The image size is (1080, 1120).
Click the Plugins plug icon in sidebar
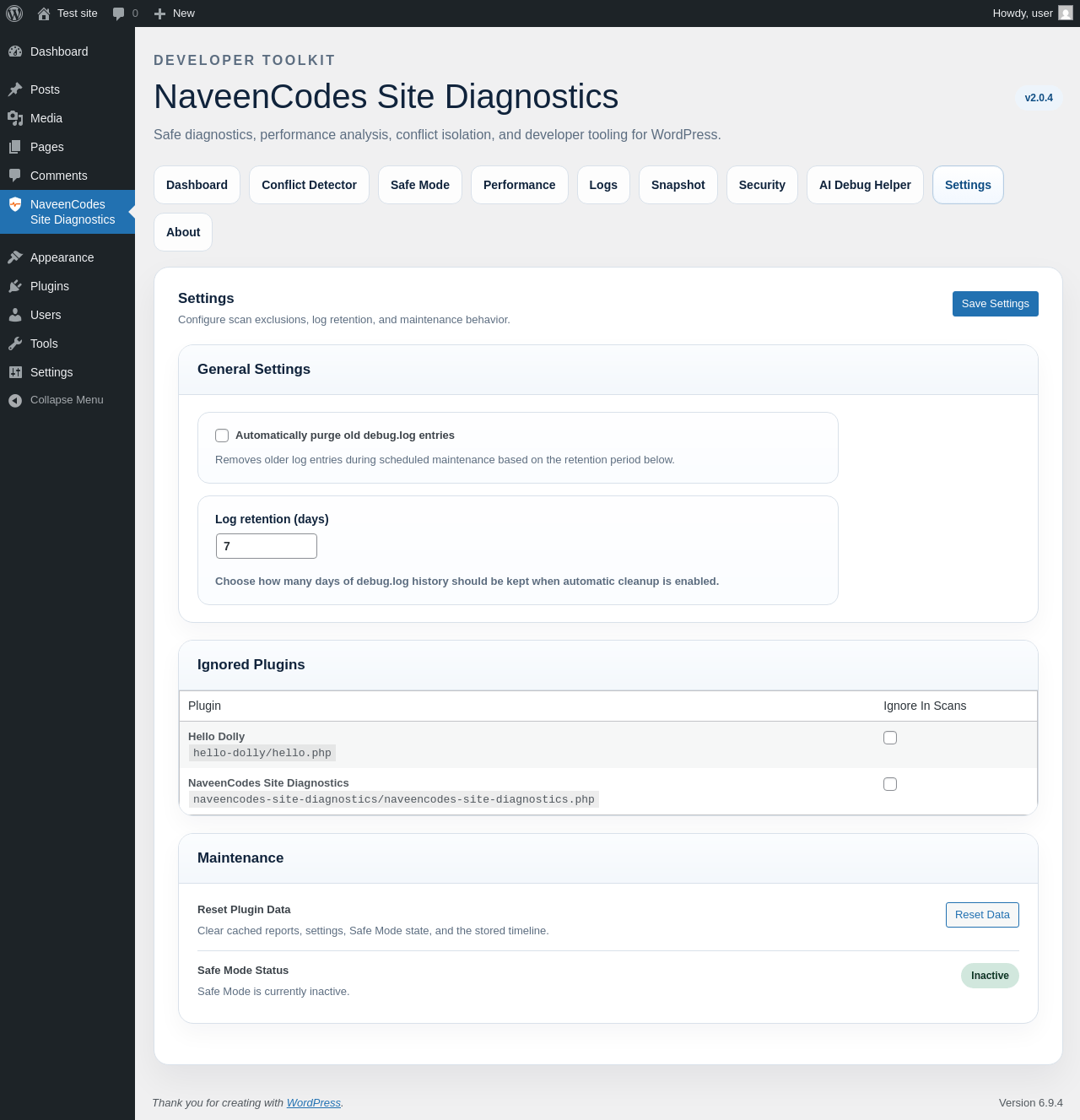[15, 286]
